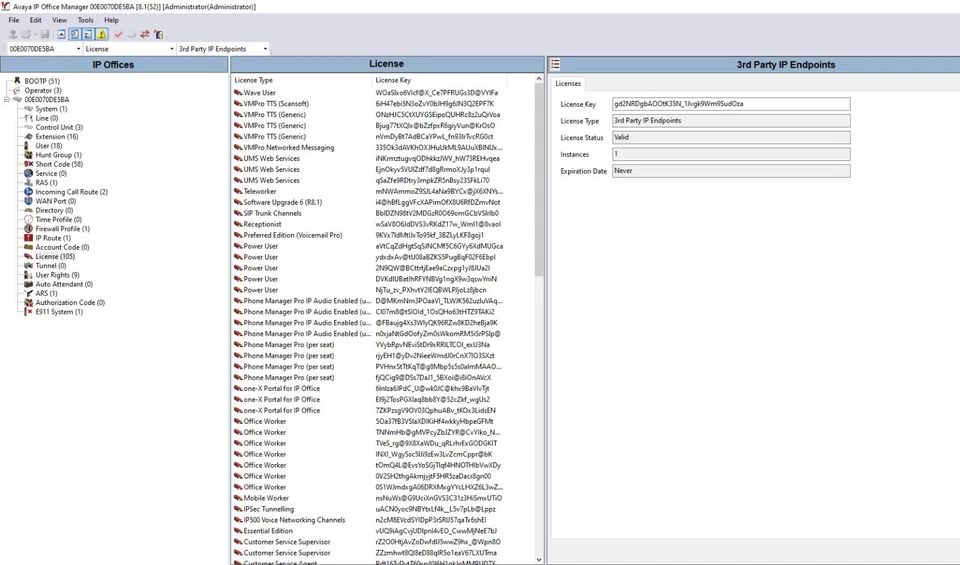Click the Short Code (58) icon
This screenshot has width=960, height=565.
(28, 163)
